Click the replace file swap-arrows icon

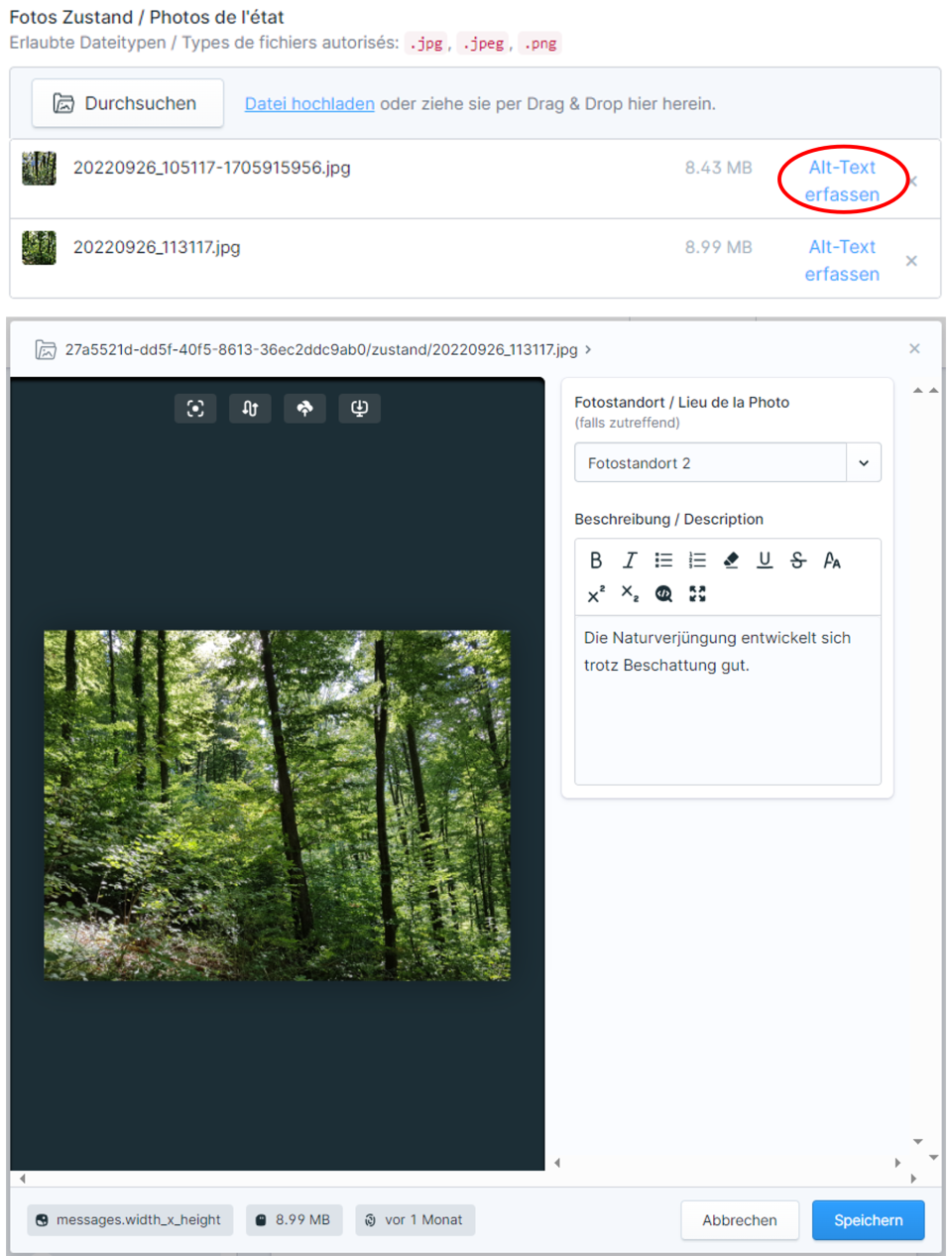pyautogui.click(x=250, y=409)
